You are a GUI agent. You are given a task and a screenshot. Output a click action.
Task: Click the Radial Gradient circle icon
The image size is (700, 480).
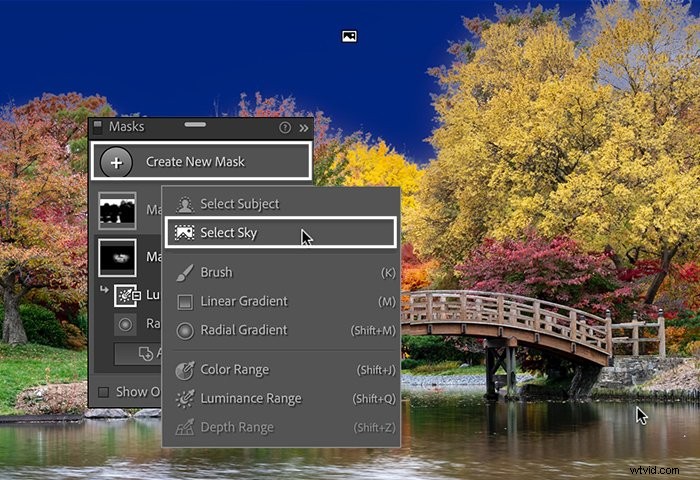click(x=185, y=331)
